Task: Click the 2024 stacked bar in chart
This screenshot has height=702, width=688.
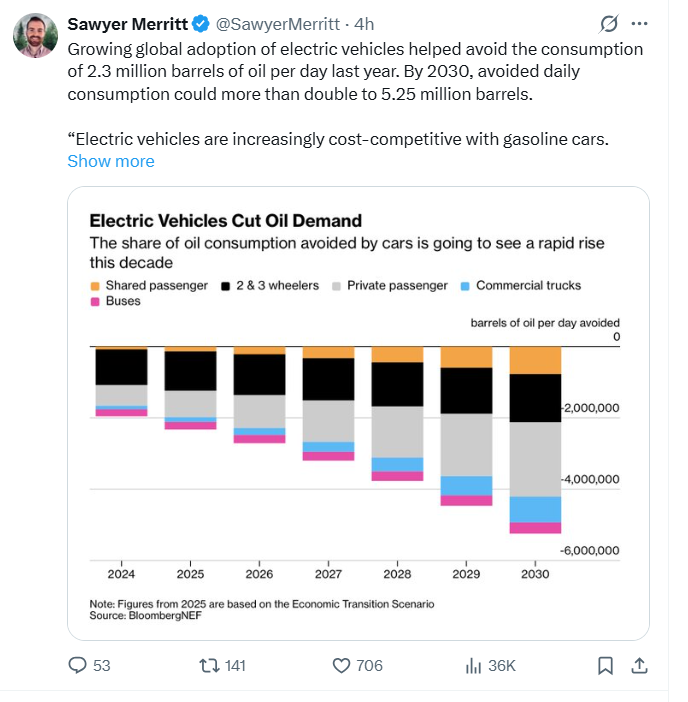Action: (121, 381)
